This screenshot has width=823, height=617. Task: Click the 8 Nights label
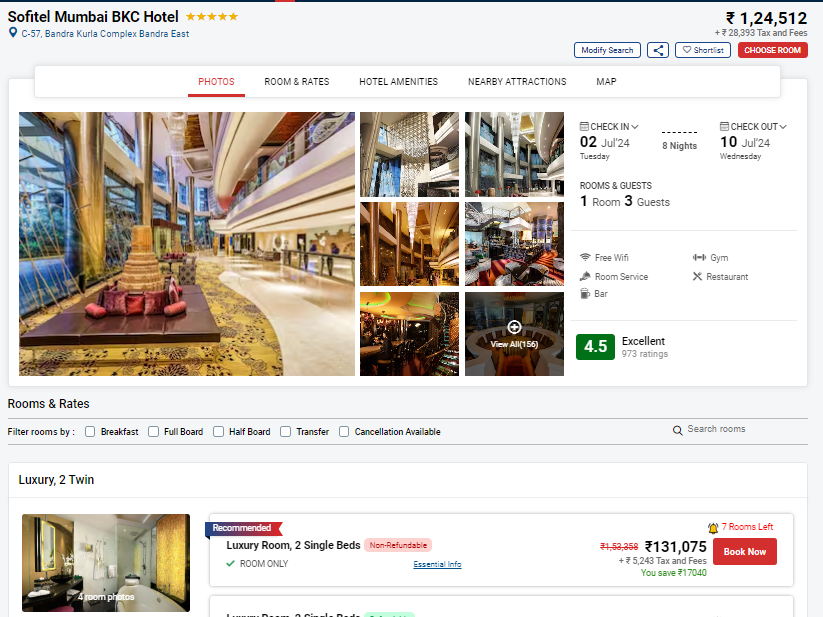tap(680, 146)
